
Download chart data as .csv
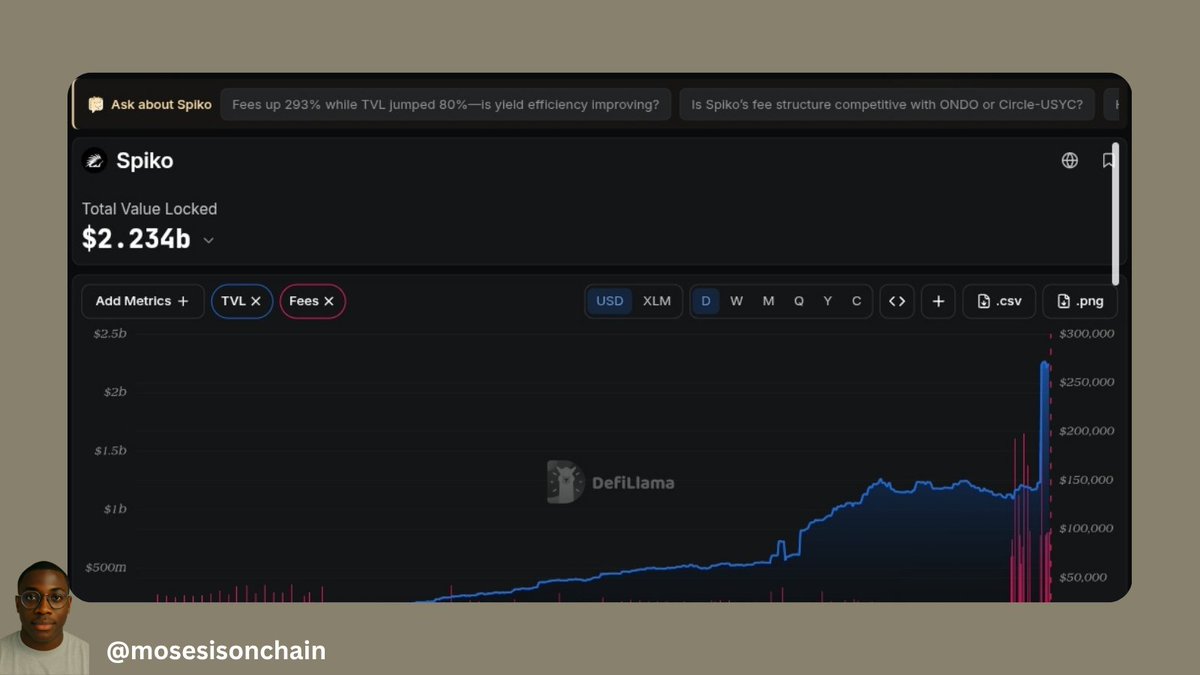[x=999, y=301]
